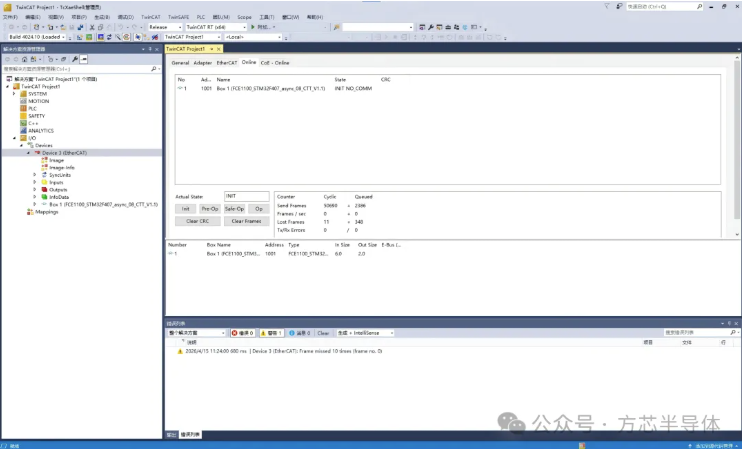The image size is (742, 449).
Task: Collapse the Device 3 (EtherCAT) node
Action: tap(28, 153)
